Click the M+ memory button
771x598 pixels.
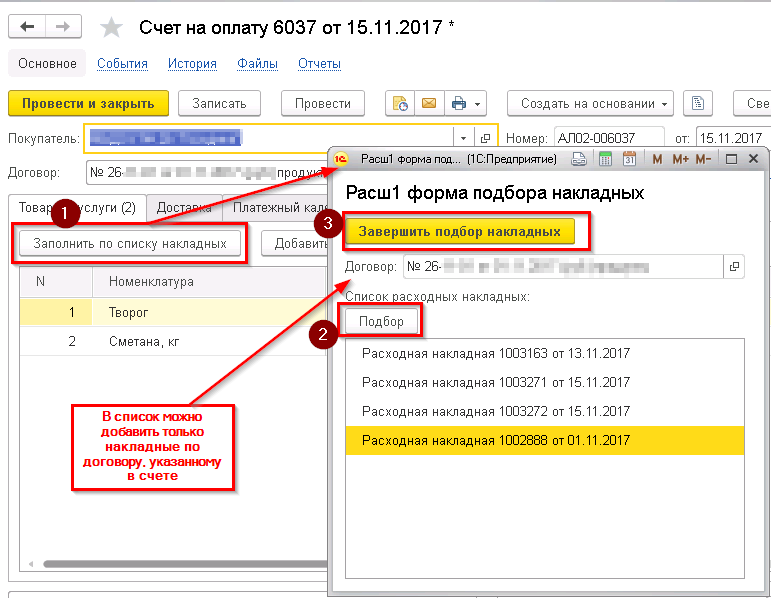click(680, 159)
